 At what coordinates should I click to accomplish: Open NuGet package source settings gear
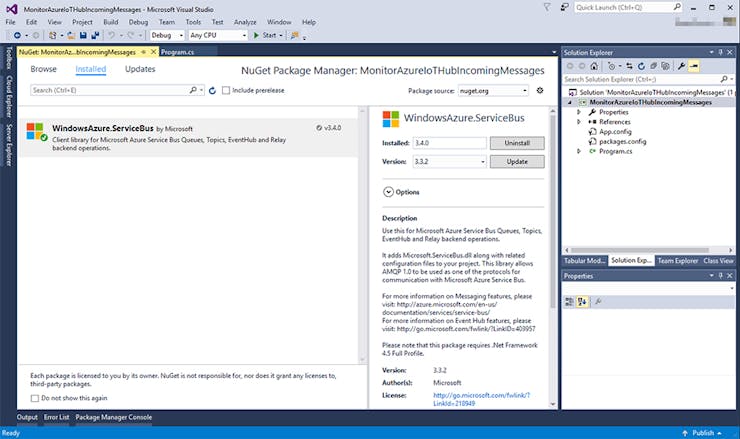tap(540, 90)
